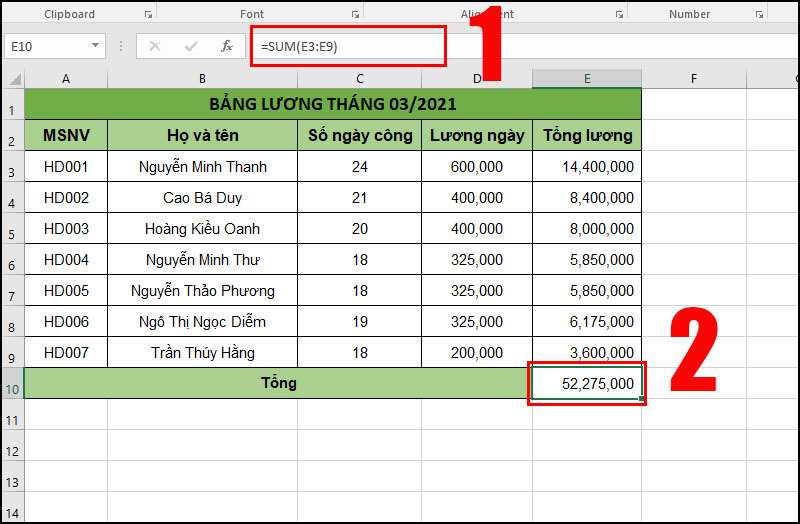This screenshot has height=524, width=800.
Task: Click the merged title BẢNG LƯƠNG THÁNG 03/2021
Action: [332, 104]
